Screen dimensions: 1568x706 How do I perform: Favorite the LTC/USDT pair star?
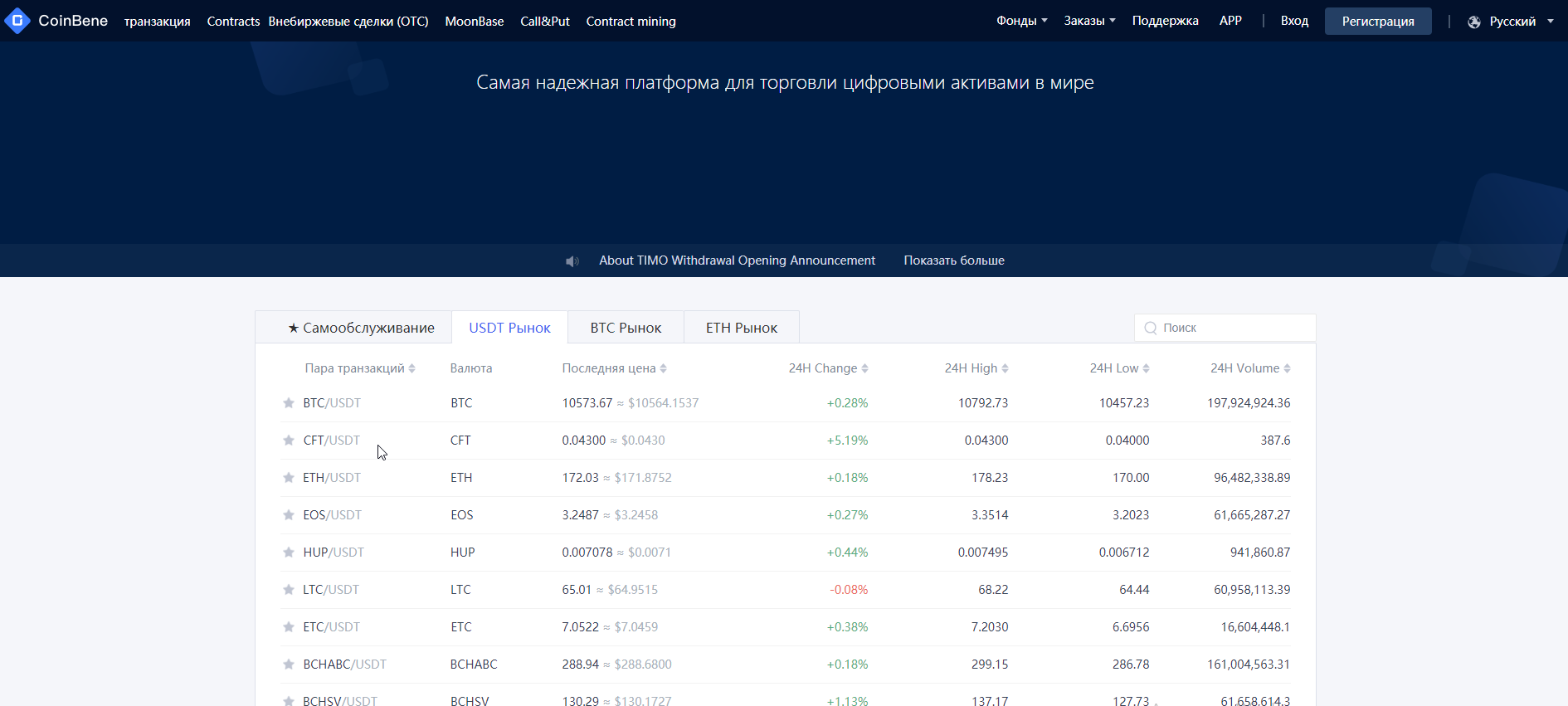(x=289, y=590)
